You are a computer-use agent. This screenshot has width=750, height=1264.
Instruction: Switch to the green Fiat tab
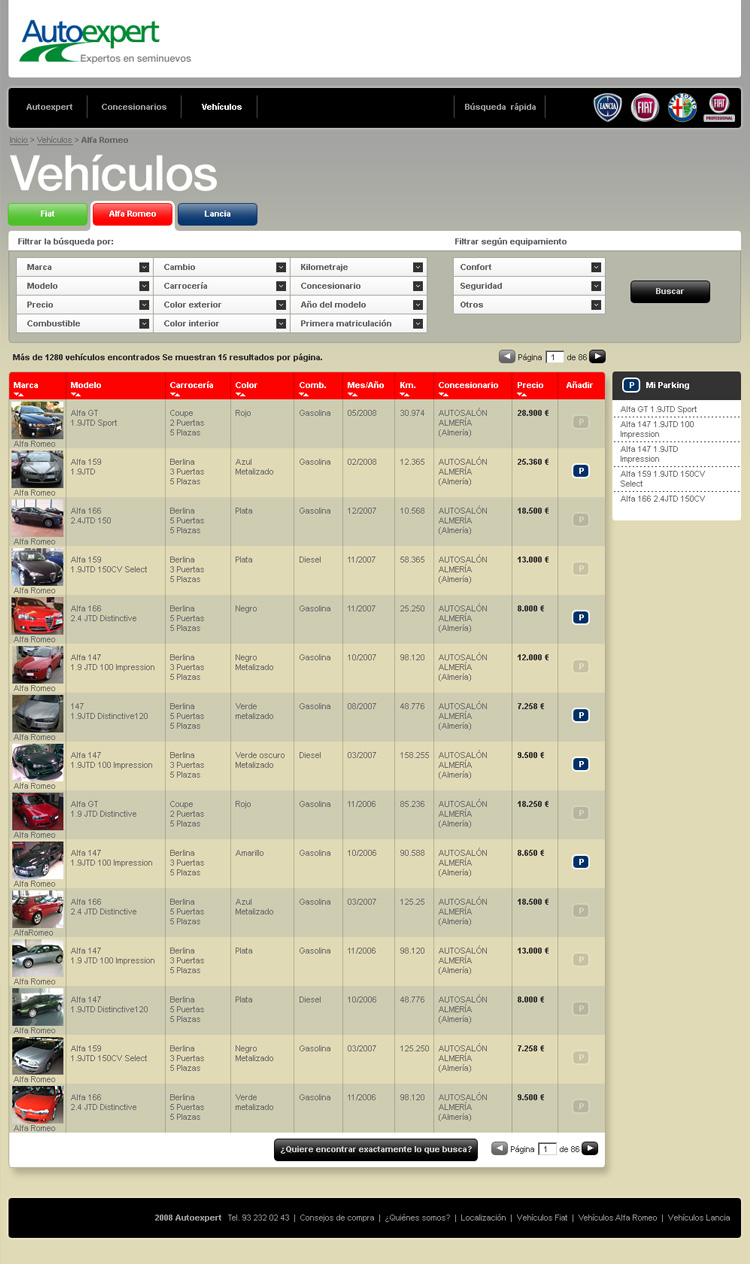pyautogui.click(x=48, y=214)
